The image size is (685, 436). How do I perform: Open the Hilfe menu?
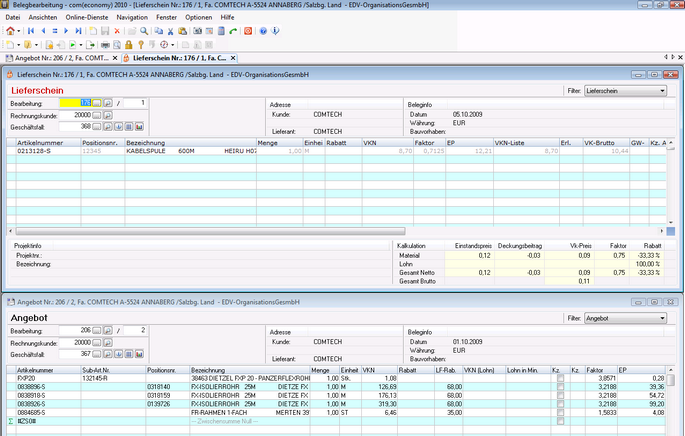tap(227, 17)
